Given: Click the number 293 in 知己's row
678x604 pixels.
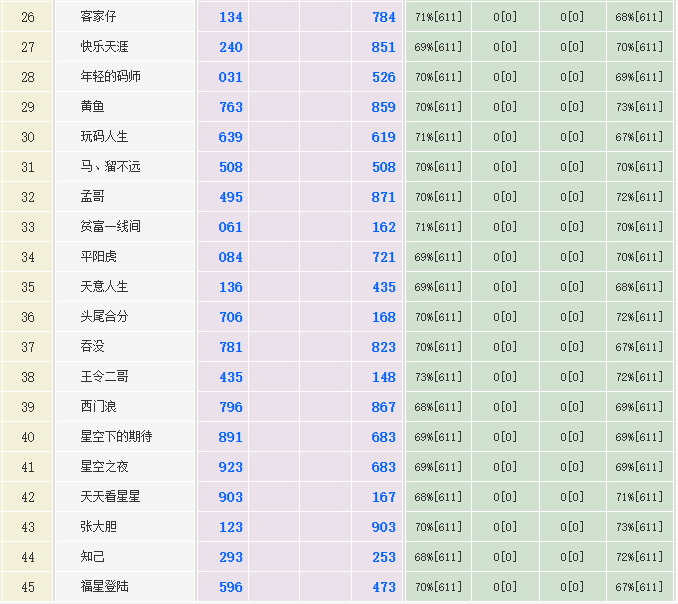Looking at the screenshot, I should click(x=231, y=557).
